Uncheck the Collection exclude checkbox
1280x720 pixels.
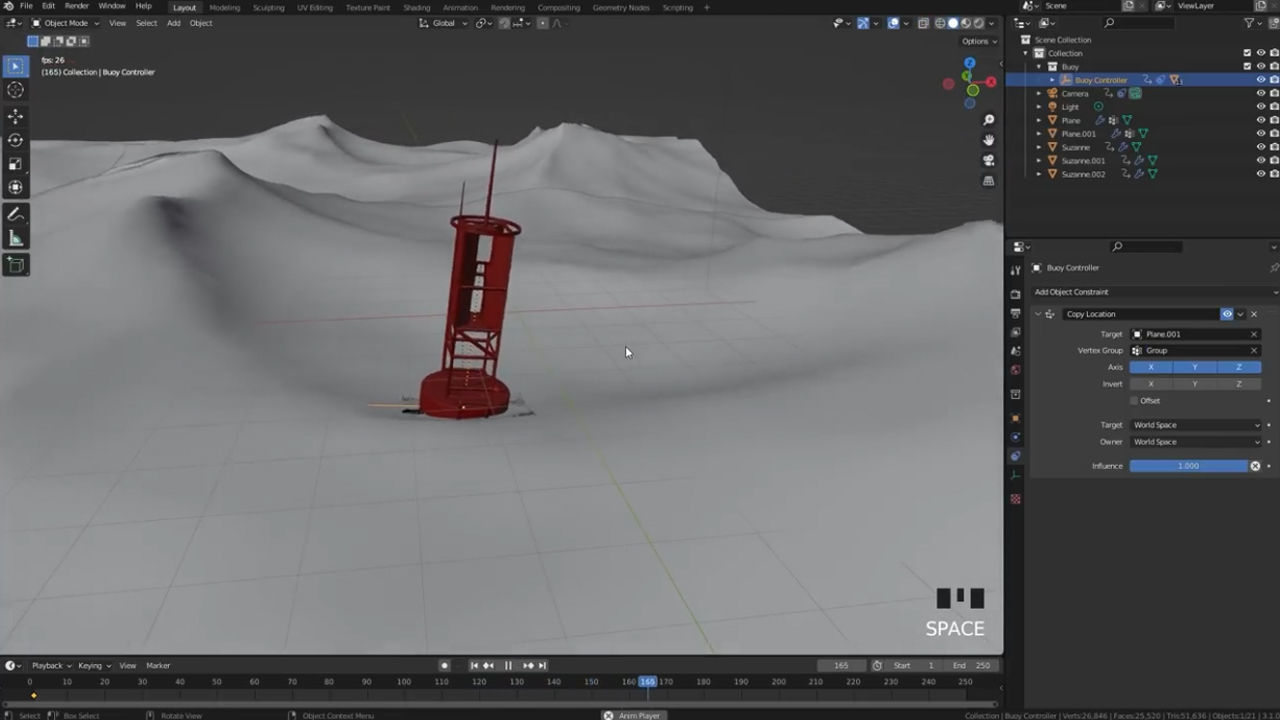tap(1247, 53)
